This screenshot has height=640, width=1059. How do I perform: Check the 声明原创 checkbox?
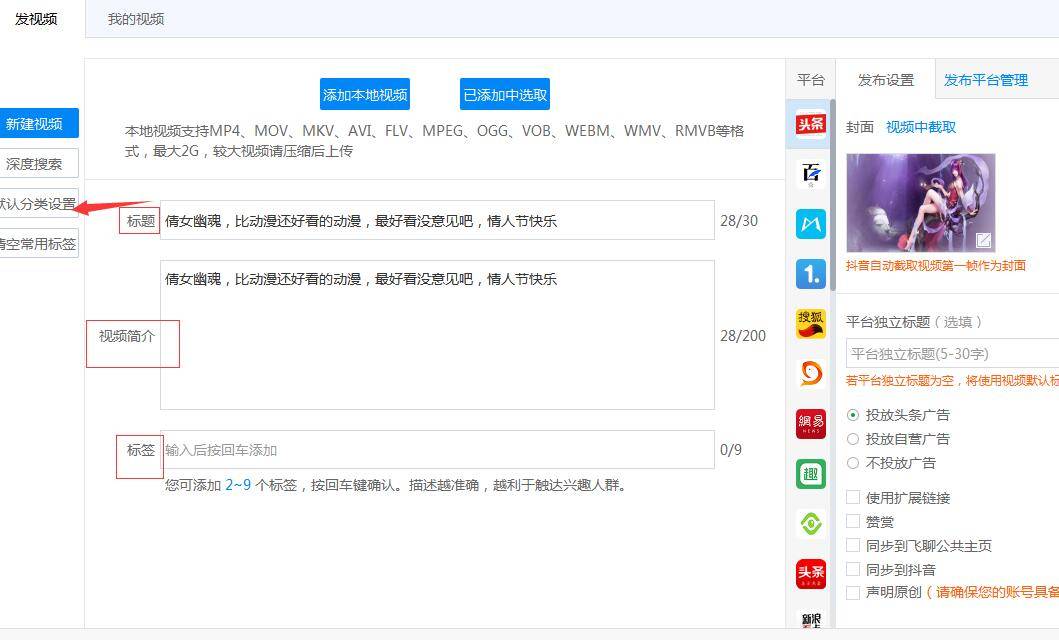pos(853,593)
